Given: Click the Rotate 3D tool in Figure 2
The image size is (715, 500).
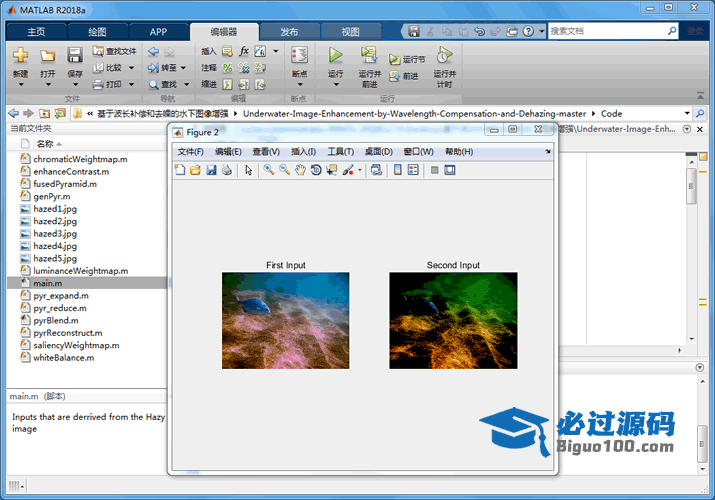Looking at the screenshot, I should [315, 170].
